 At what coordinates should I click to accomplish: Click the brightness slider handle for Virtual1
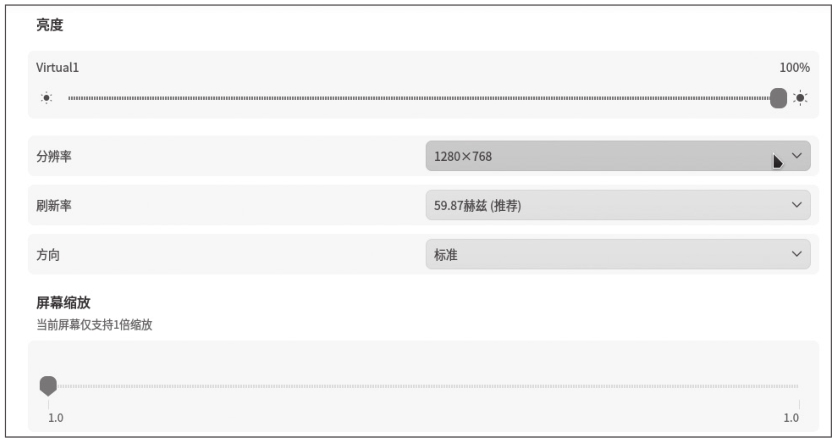pyautogui.click(x=779, y=98)
